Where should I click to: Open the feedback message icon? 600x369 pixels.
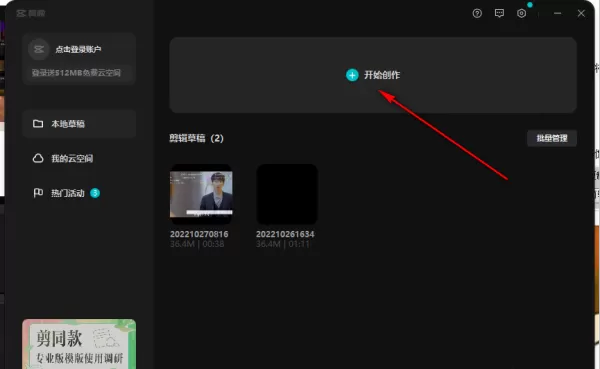coord(499,13)
